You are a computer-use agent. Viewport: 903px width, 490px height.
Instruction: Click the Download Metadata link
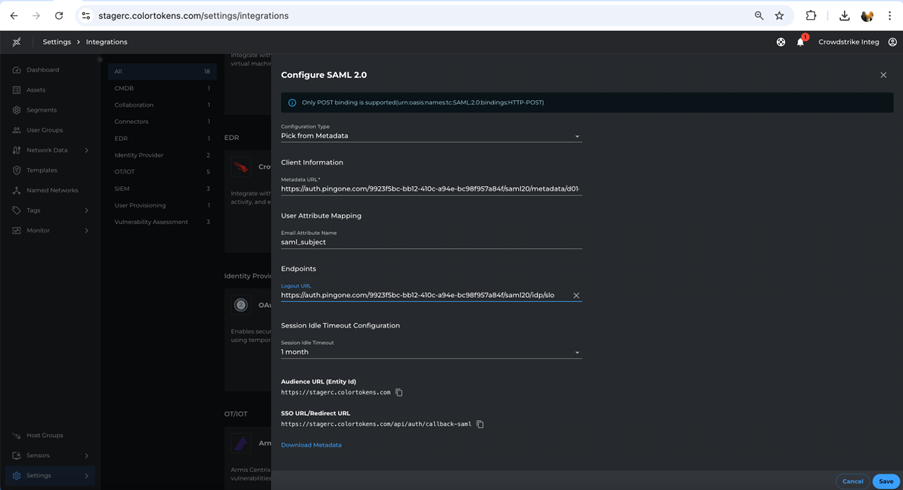(x=311, y=445)
